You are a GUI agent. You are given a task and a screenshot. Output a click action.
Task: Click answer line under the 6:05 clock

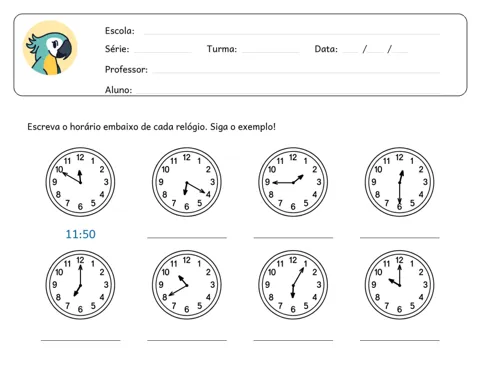(293, 340)
